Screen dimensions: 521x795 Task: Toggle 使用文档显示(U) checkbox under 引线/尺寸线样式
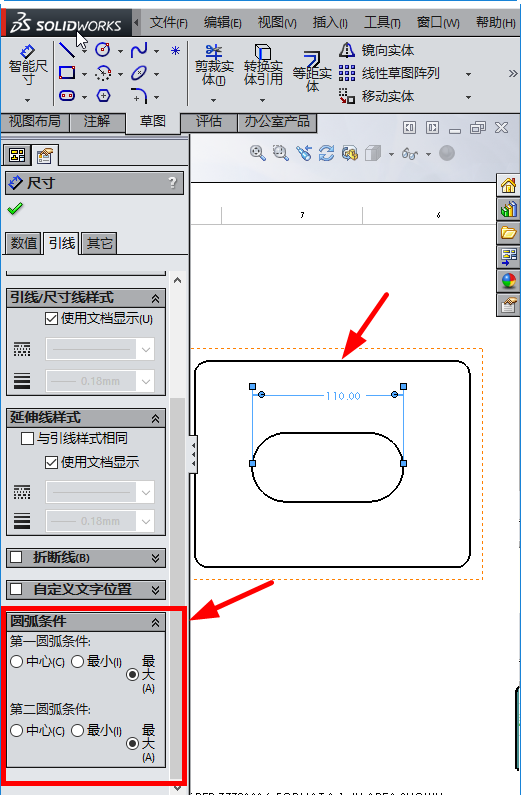51,319
